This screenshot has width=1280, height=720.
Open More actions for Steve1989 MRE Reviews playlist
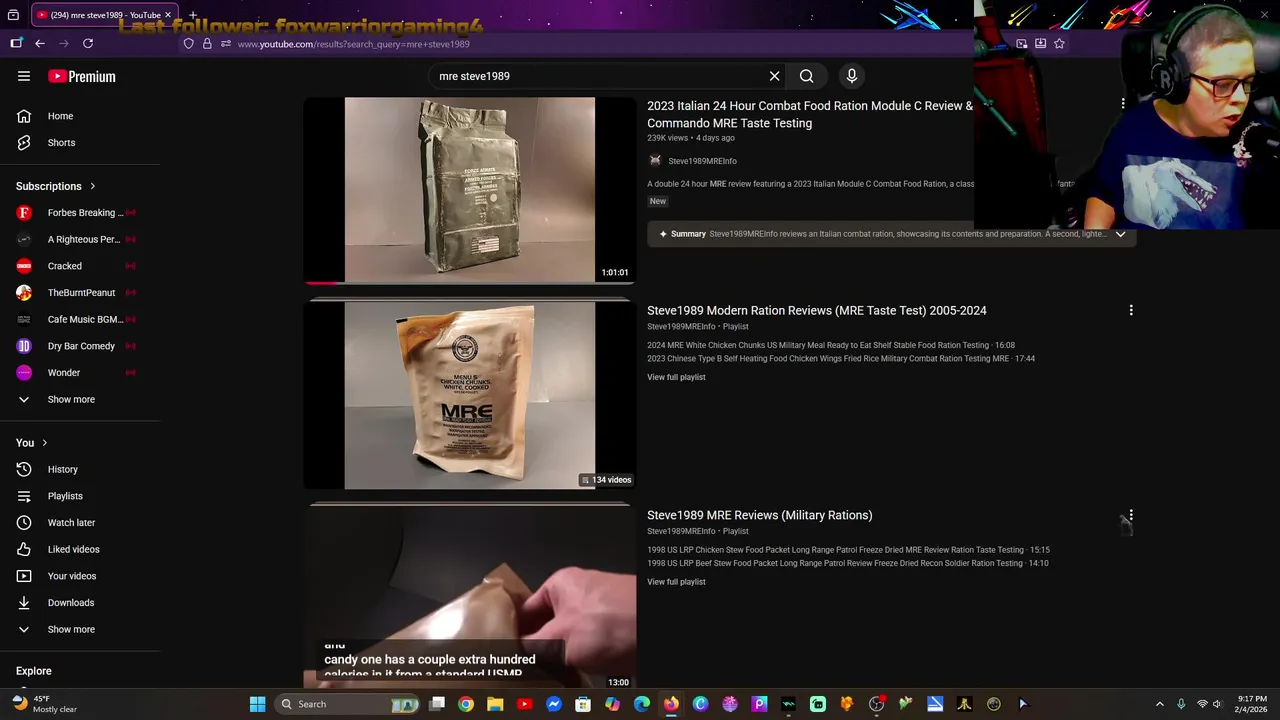coord(1131,515)
